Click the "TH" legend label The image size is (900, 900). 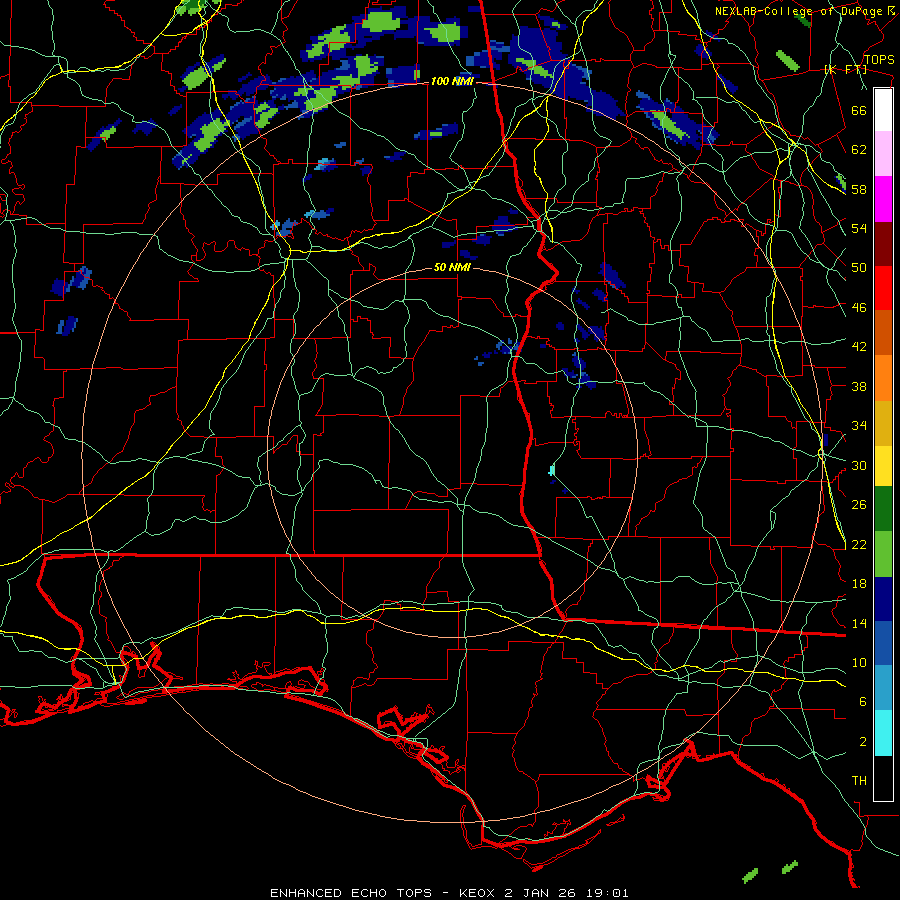click(x=859, y=781)
